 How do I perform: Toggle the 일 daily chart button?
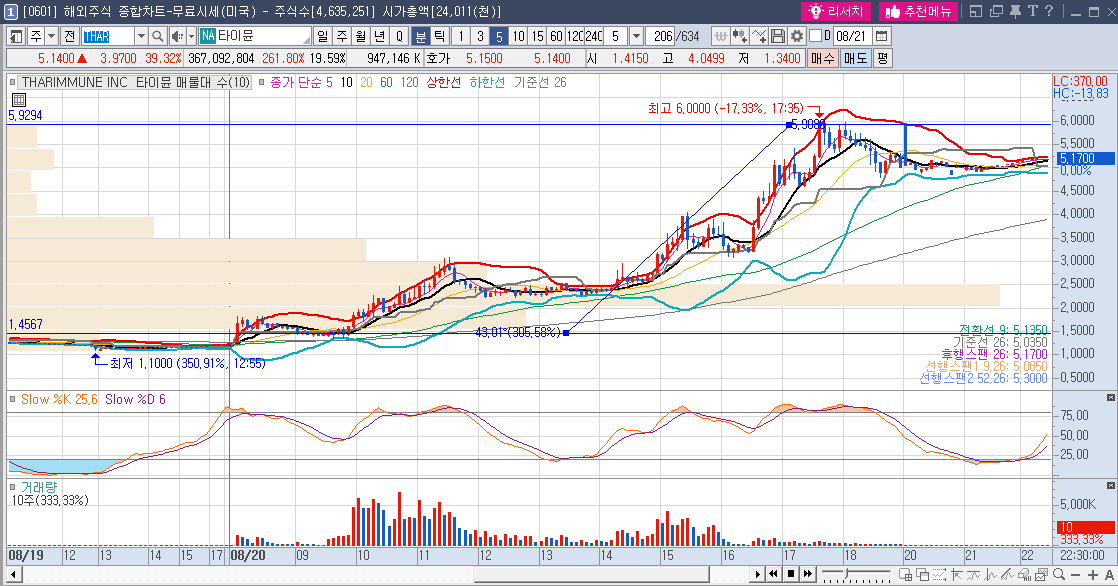click(322, 36)
